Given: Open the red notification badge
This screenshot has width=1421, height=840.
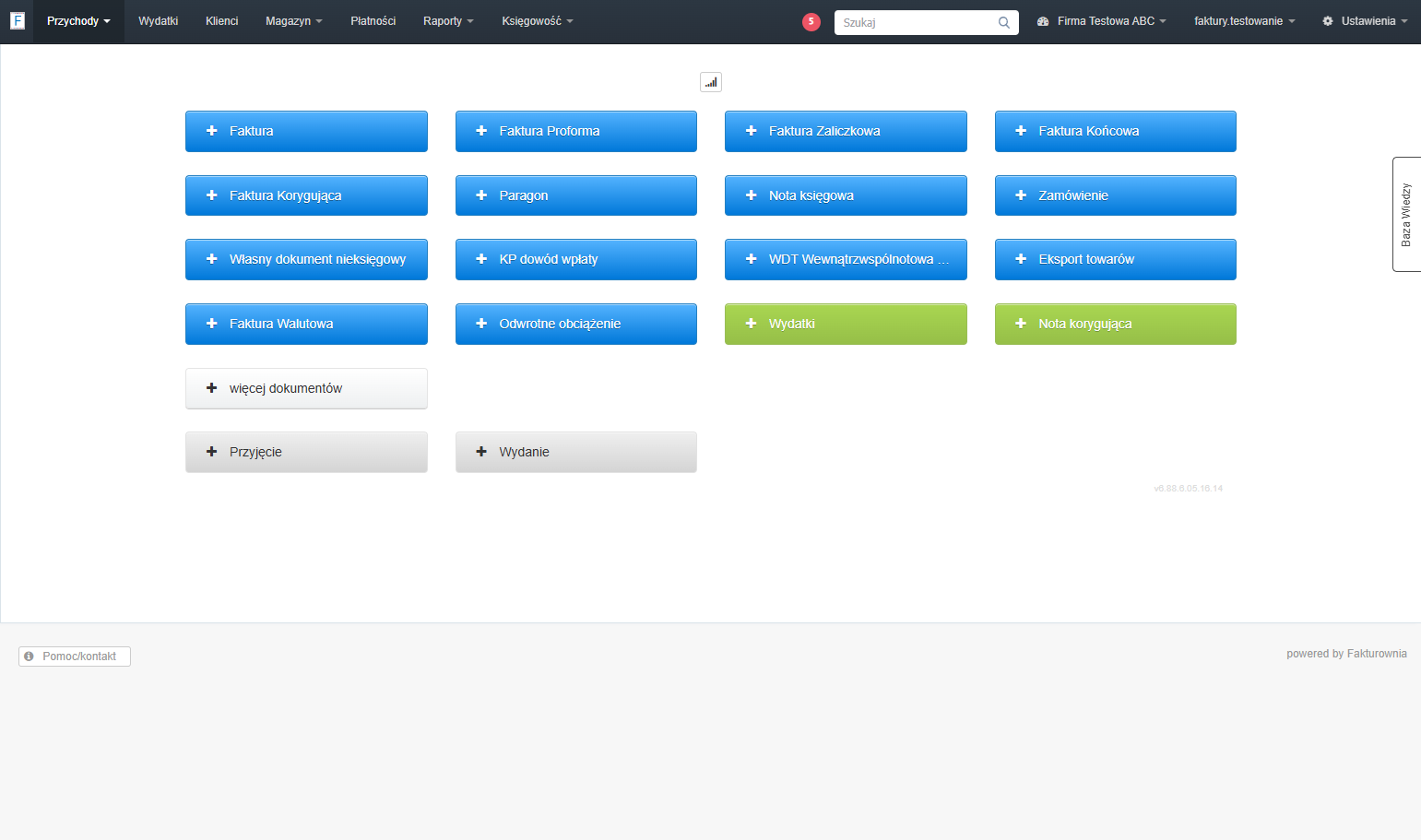Looking at the screenshot, I should tap(811, 21).
